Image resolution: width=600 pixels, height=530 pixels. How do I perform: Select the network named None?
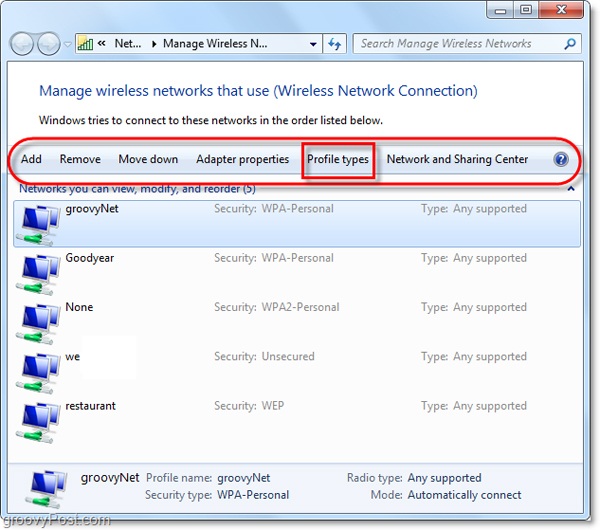[79, 307]
